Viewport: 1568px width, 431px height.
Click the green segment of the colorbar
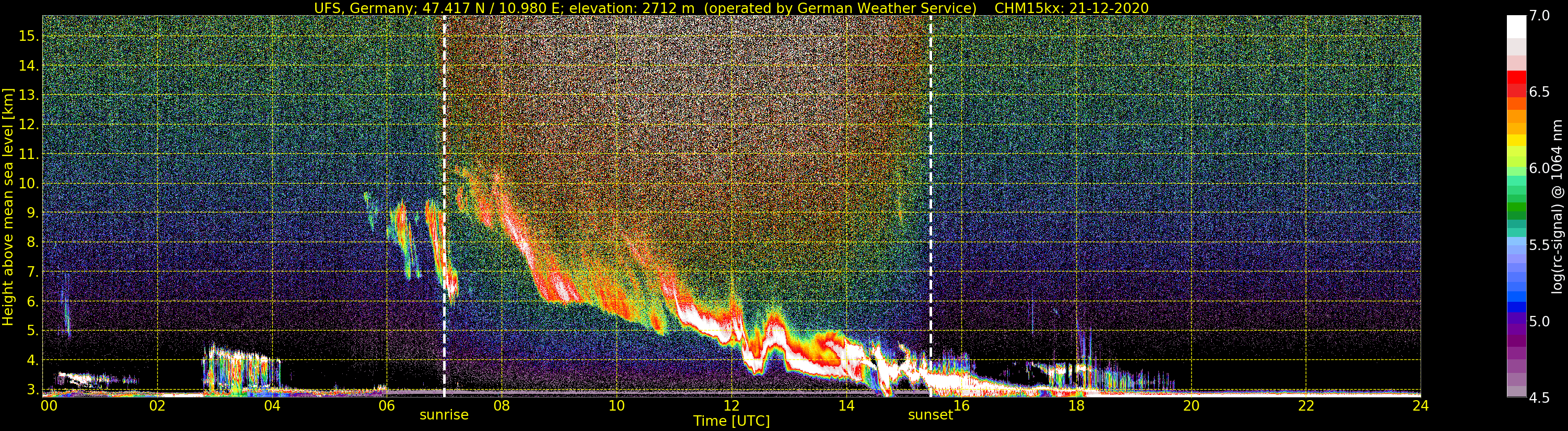pyautogui.click(x=1516, y=207)
